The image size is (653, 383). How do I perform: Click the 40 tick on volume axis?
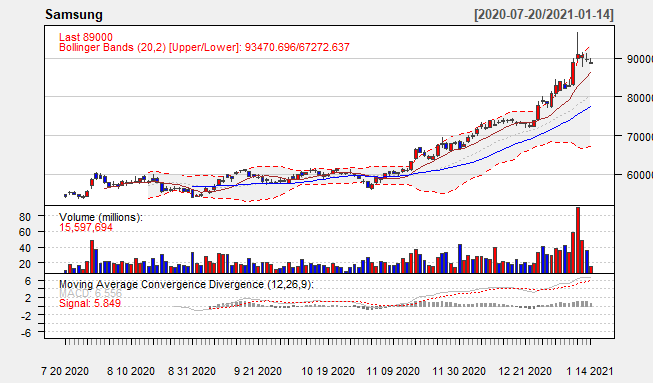pos(25,248)
